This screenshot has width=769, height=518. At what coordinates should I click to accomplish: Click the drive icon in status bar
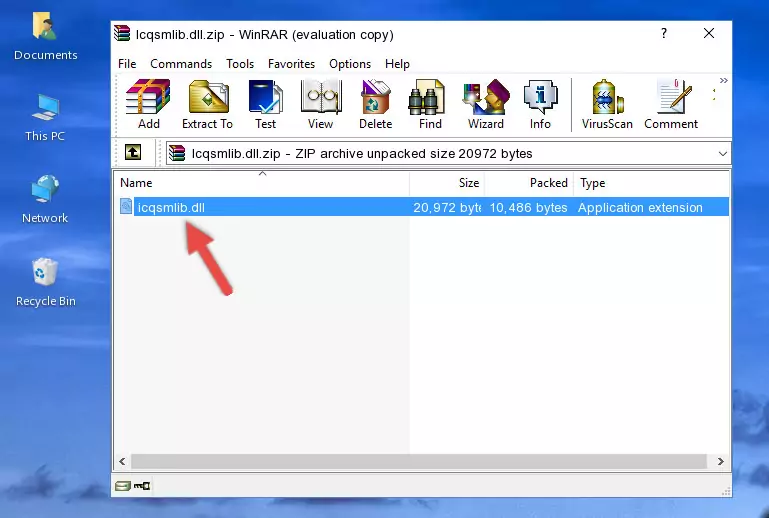[123, 486]
